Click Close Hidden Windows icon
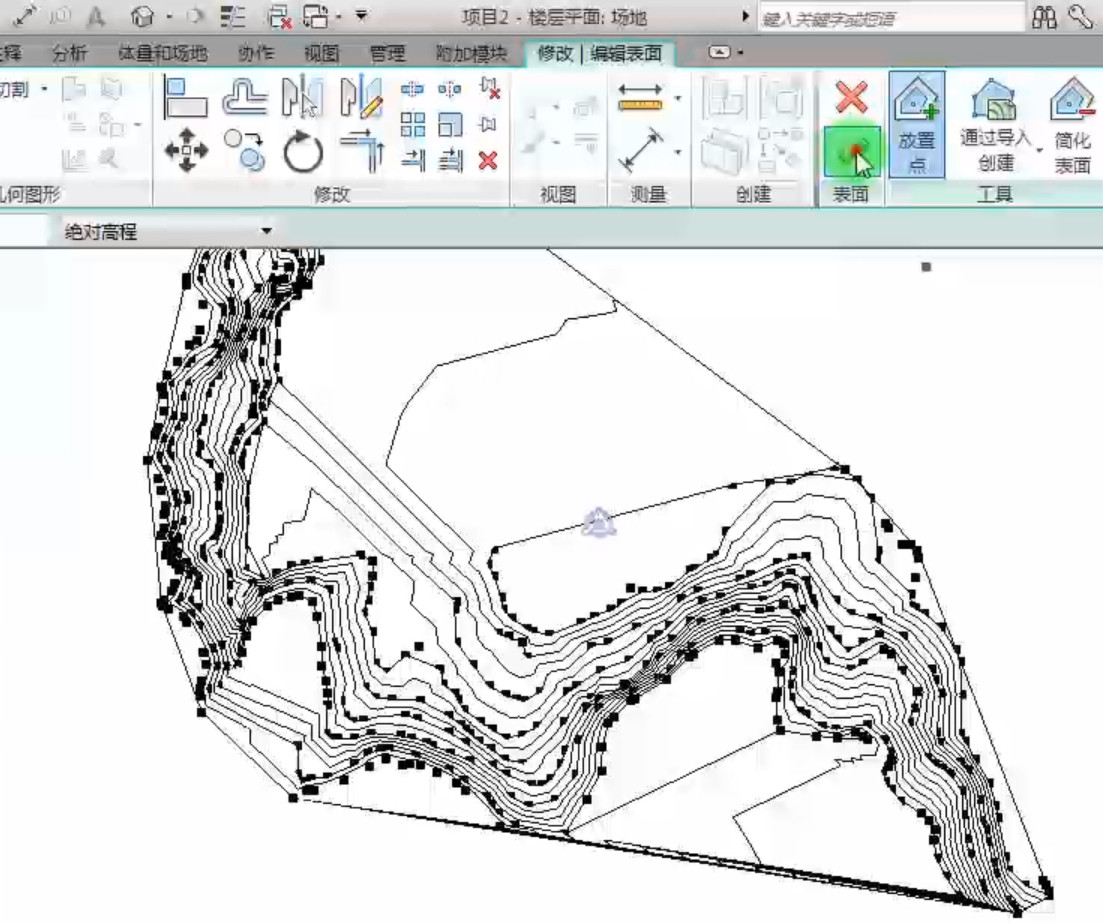The width and height of the screenshot is (1103, 923). pos(280,16)
